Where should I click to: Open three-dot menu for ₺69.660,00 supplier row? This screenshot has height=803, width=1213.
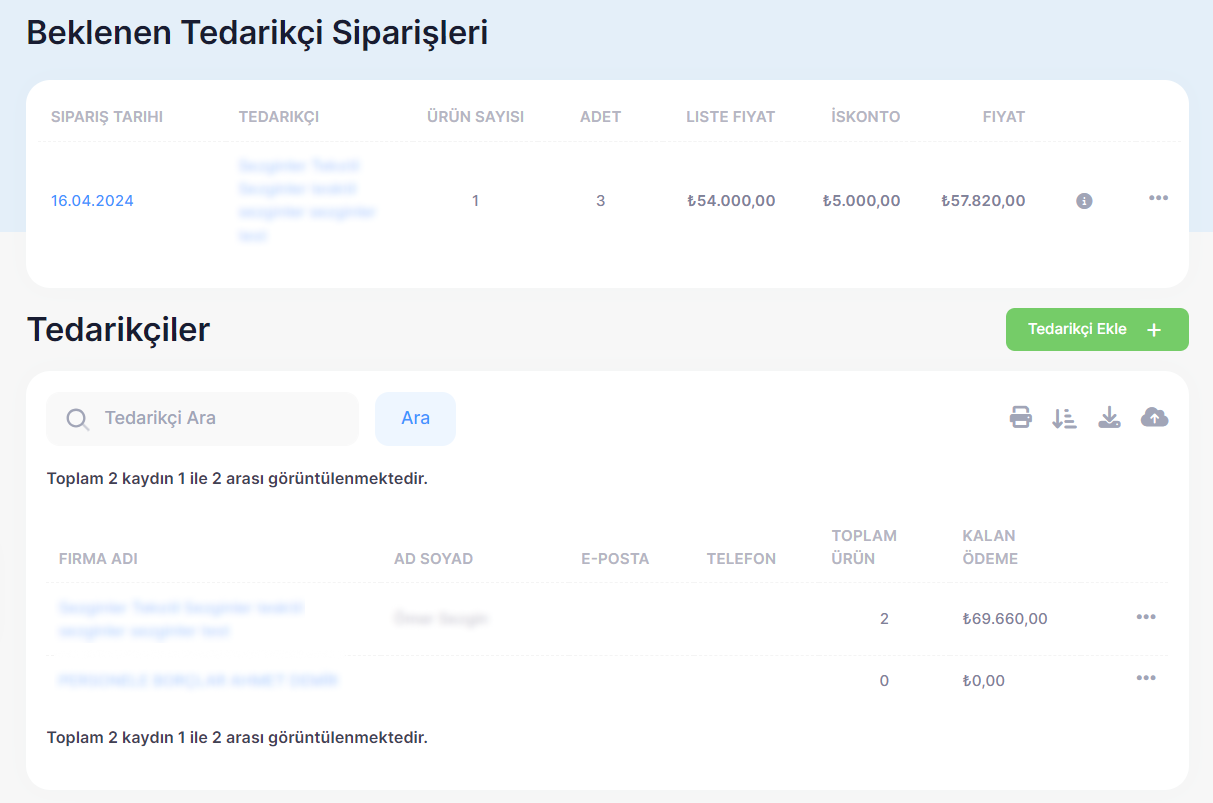pyautogui.click(x=1146, y=617)
